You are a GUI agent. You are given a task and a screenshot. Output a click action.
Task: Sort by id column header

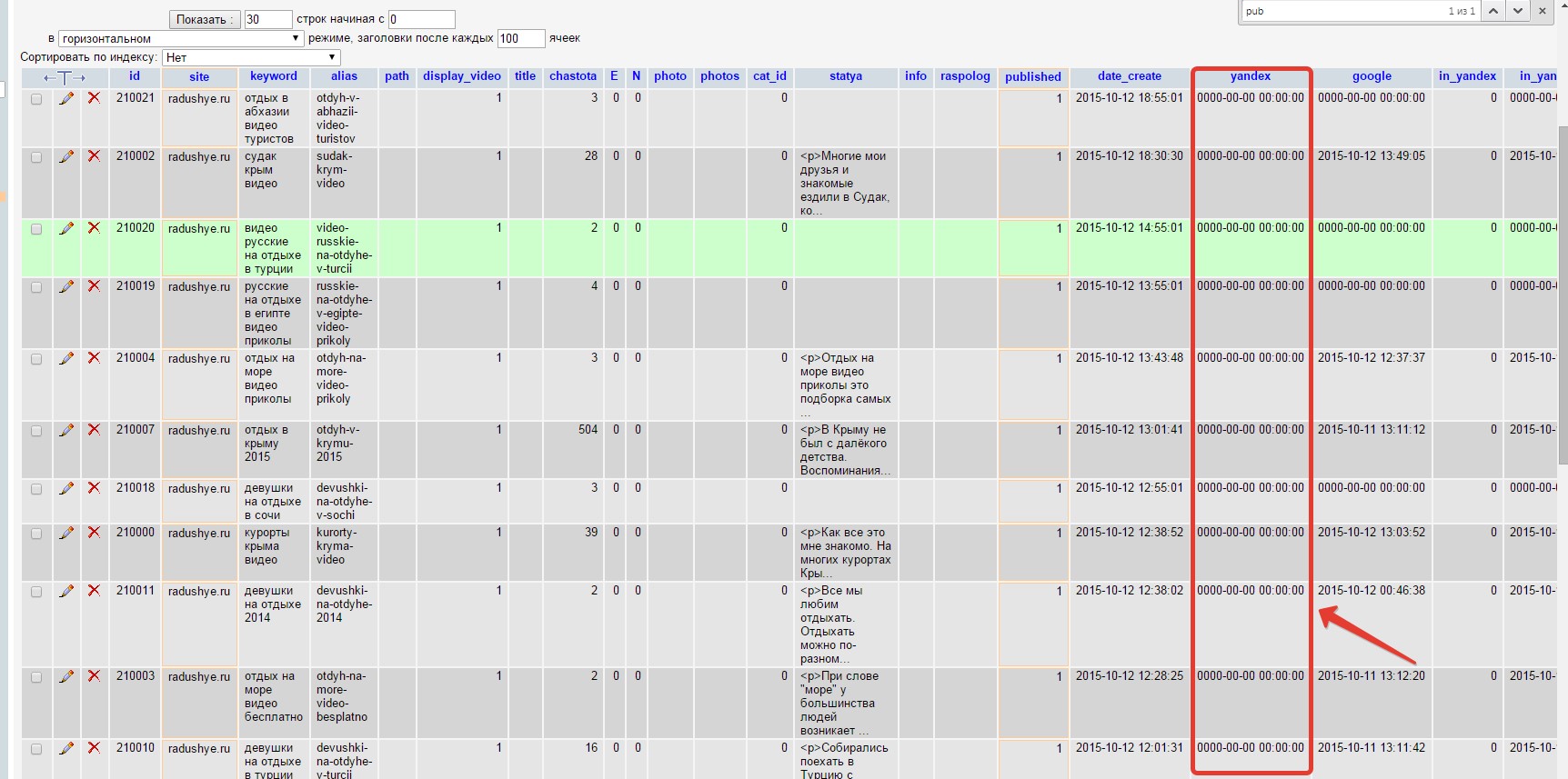tap(135, 76)
